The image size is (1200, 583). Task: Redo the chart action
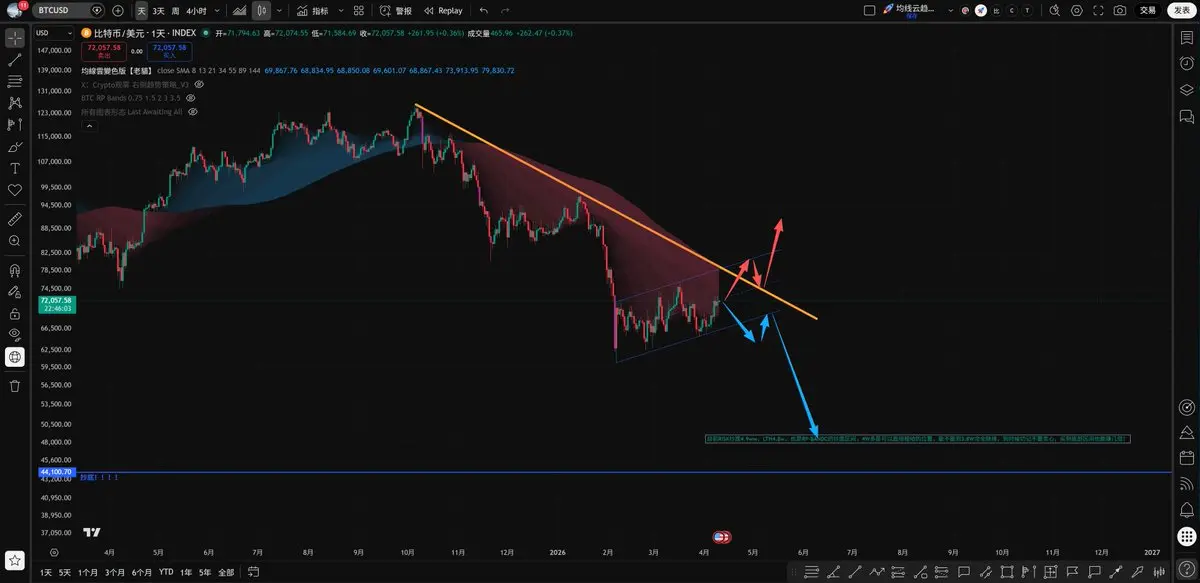[505, 10]
